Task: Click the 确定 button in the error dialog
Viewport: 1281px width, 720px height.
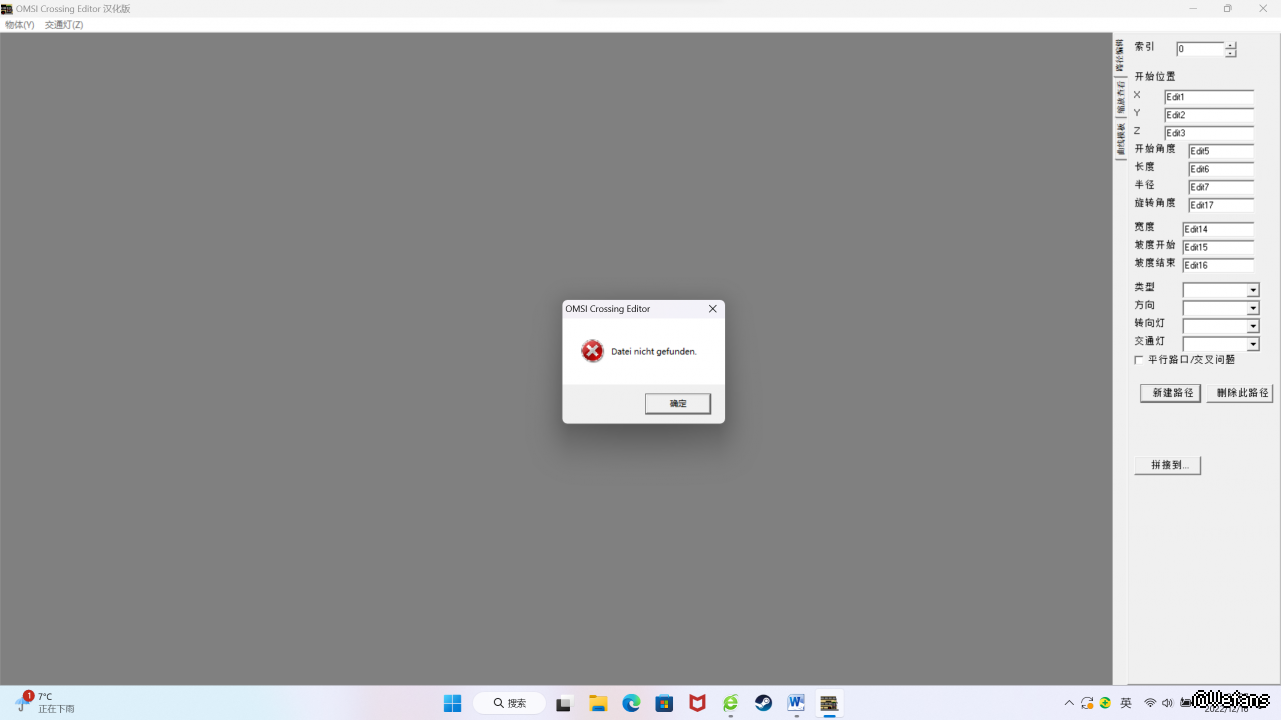Action: click(x=678, y=403)
